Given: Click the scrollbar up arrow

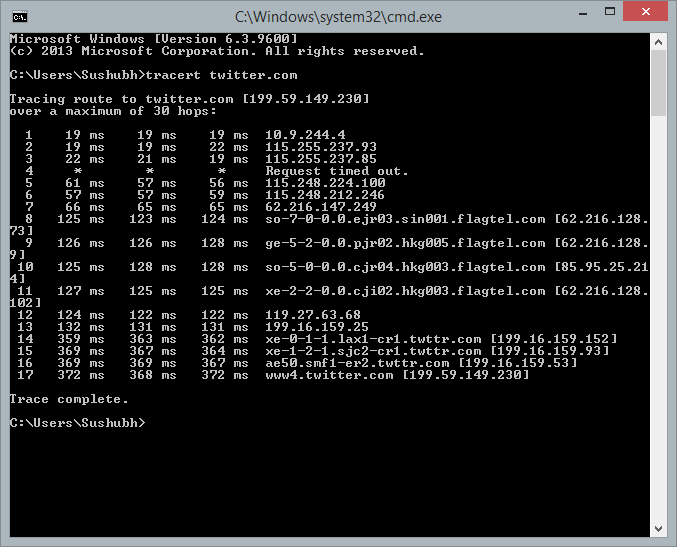Looking at the screenshot, I should pos(658,43).
